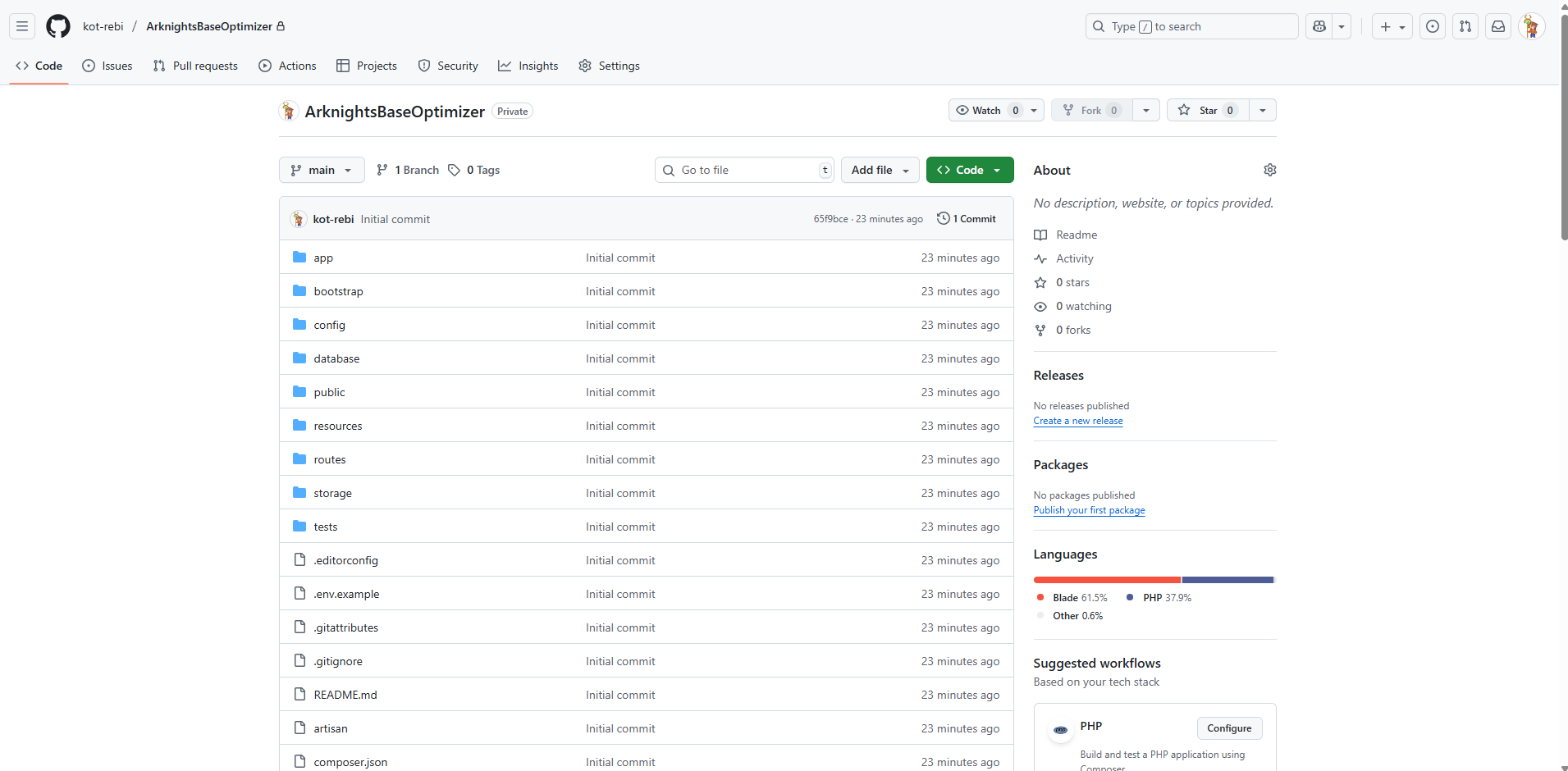Expand the Watch options dropdown arrow
The image size is (1568, 771).
tap(1034, 110)
